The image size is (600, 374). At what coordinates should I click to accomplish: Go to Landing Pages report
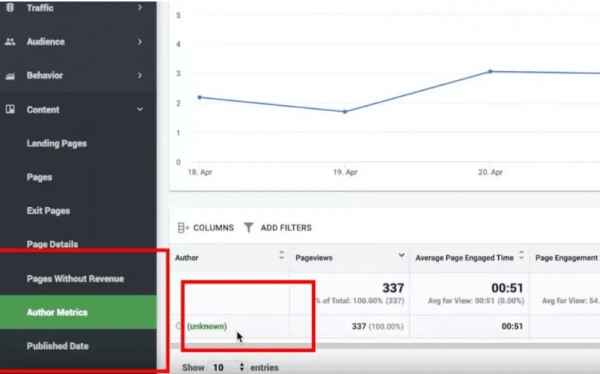[x=57, y=144]
